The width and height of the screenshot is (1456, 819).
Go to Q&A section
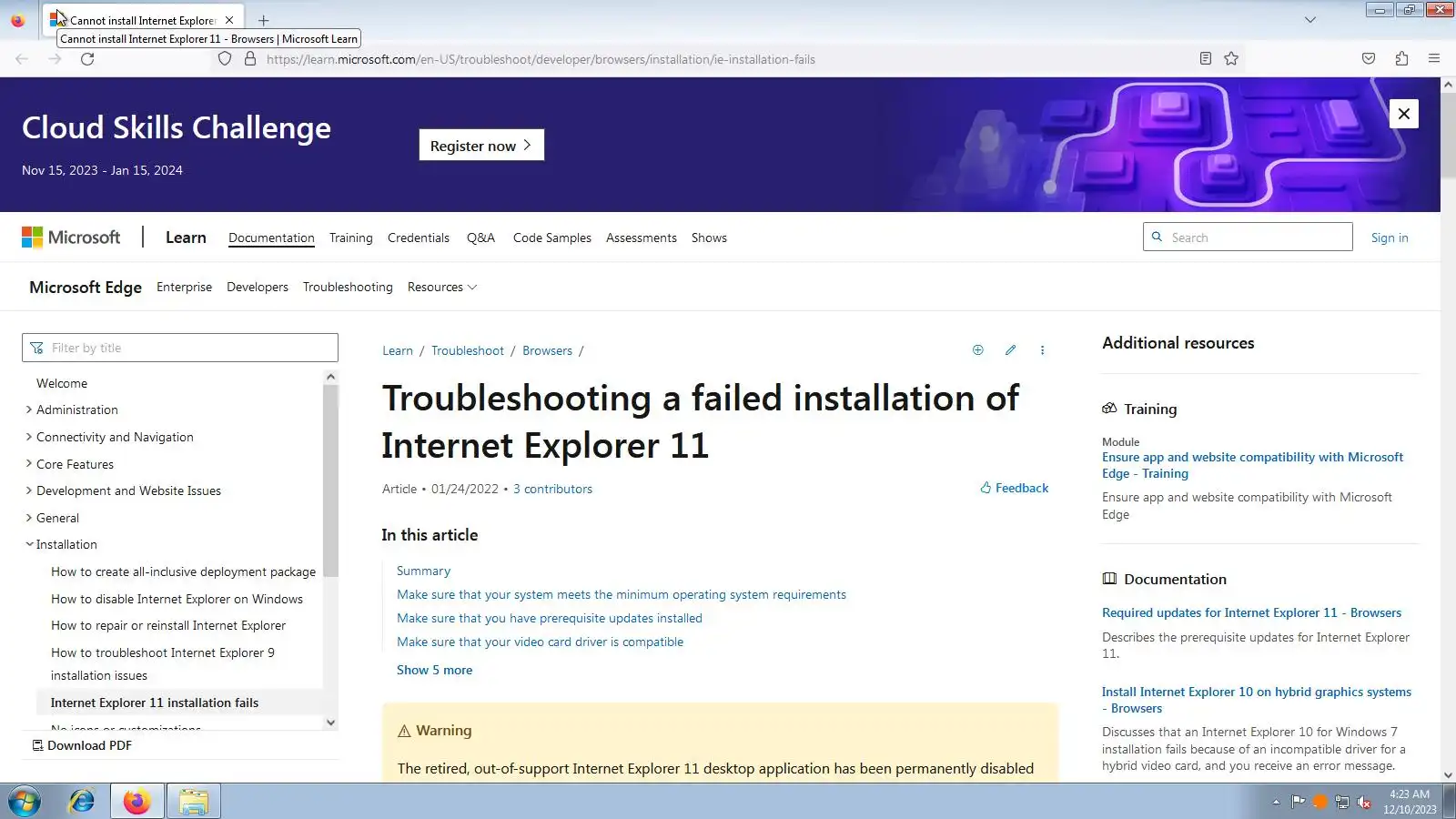click(480, 238)
